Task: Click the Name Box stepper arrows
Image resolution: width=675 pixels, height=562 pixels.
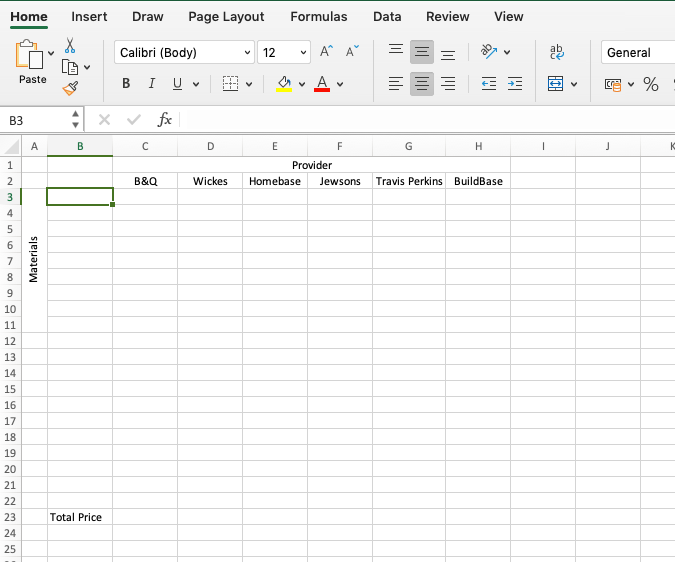Action: pyautogui.click(x=75, y=120)
